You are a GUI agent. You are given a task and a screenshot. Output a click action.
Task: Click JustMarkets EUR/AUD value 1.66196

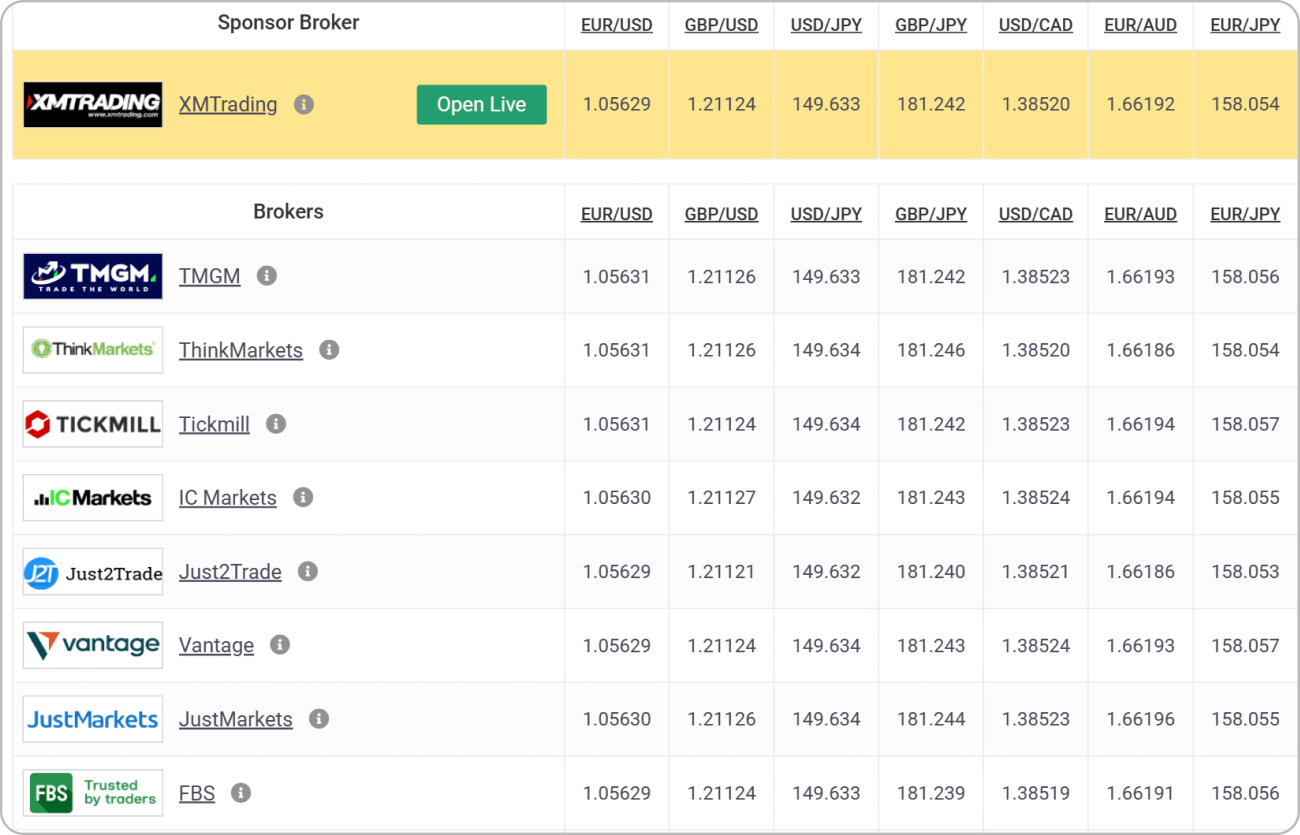point(1141,719)
